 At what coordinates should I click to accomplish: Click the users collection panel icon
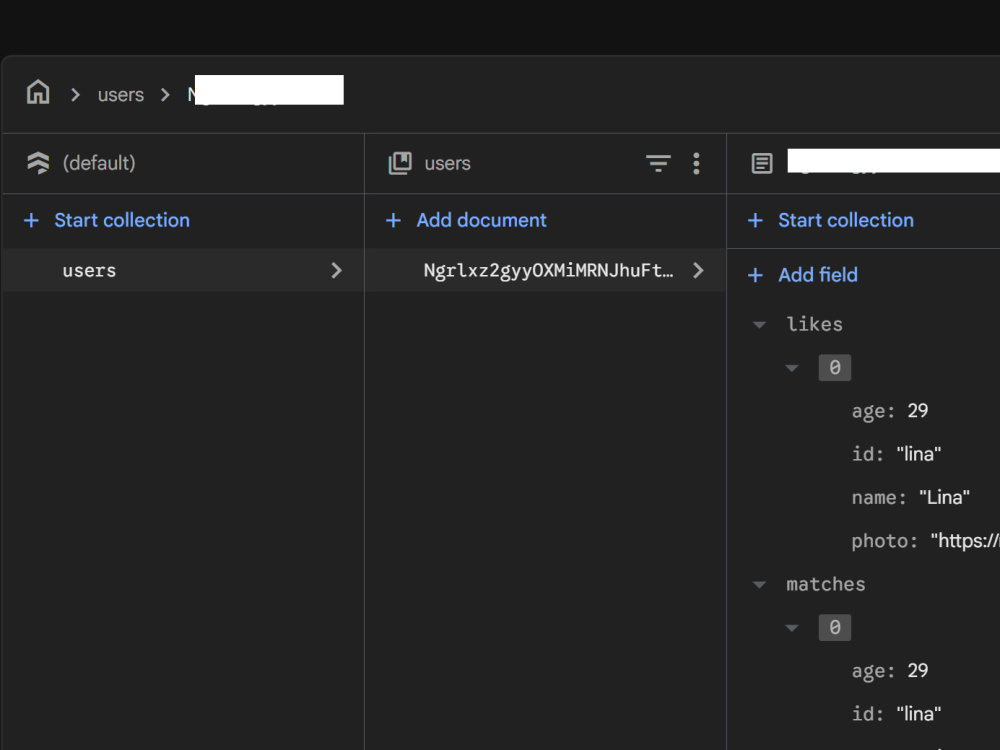tap(400, 163)
